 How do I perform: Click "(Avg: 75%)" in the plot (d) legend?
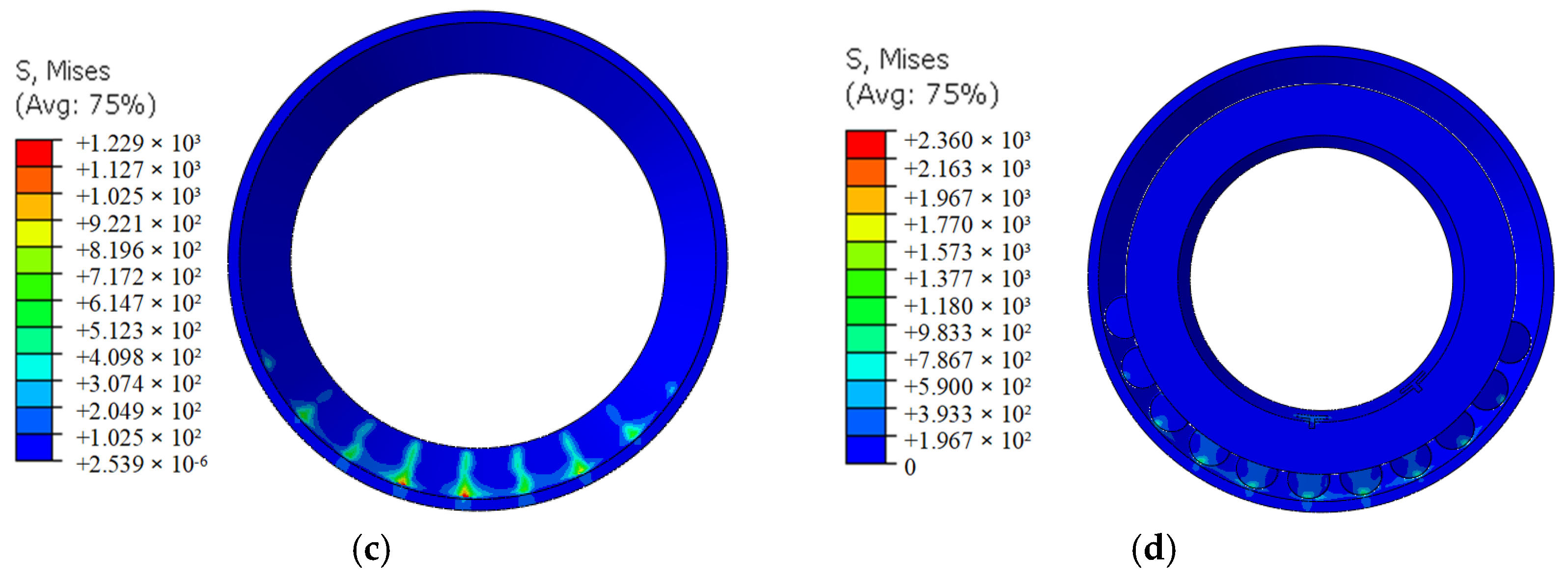922,95
